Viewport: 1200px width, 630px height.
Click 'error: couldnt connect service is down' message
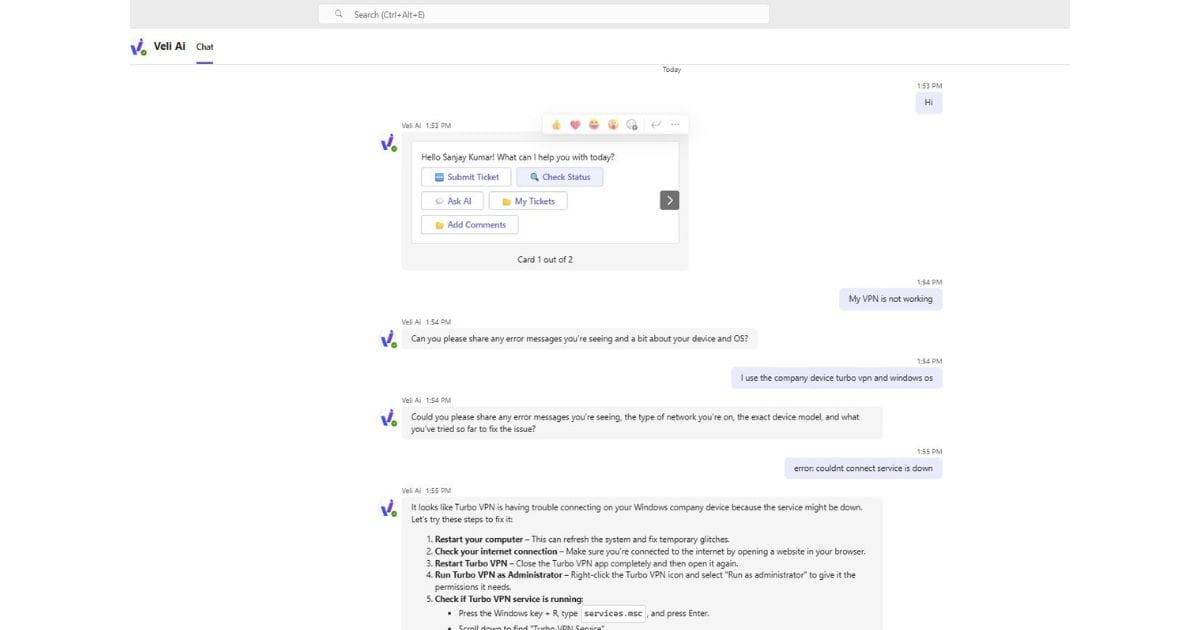(863, 468)
